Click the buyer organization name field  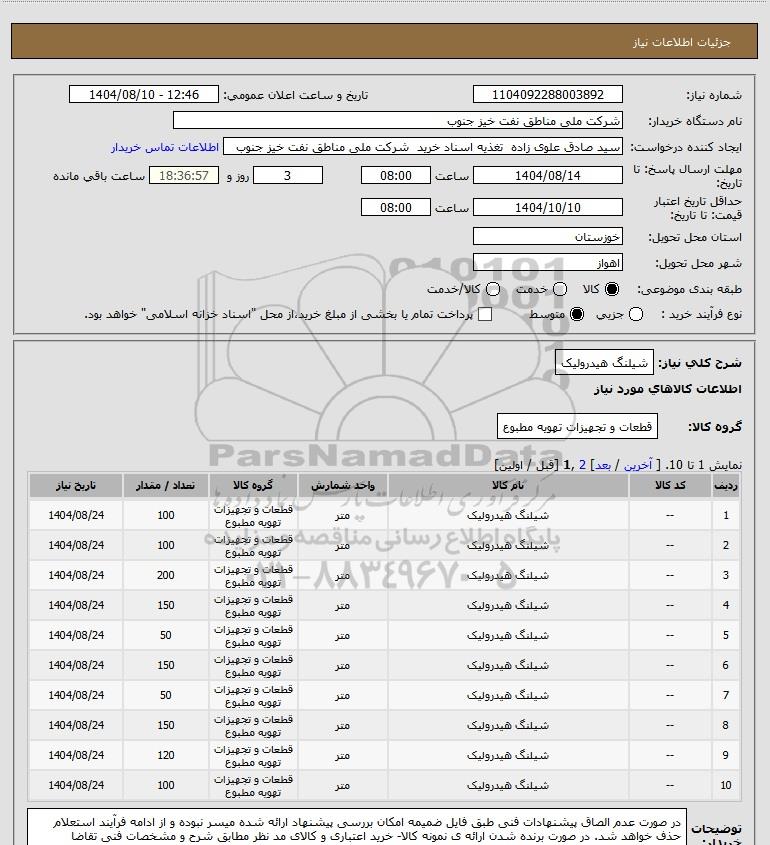click(398, 121)
